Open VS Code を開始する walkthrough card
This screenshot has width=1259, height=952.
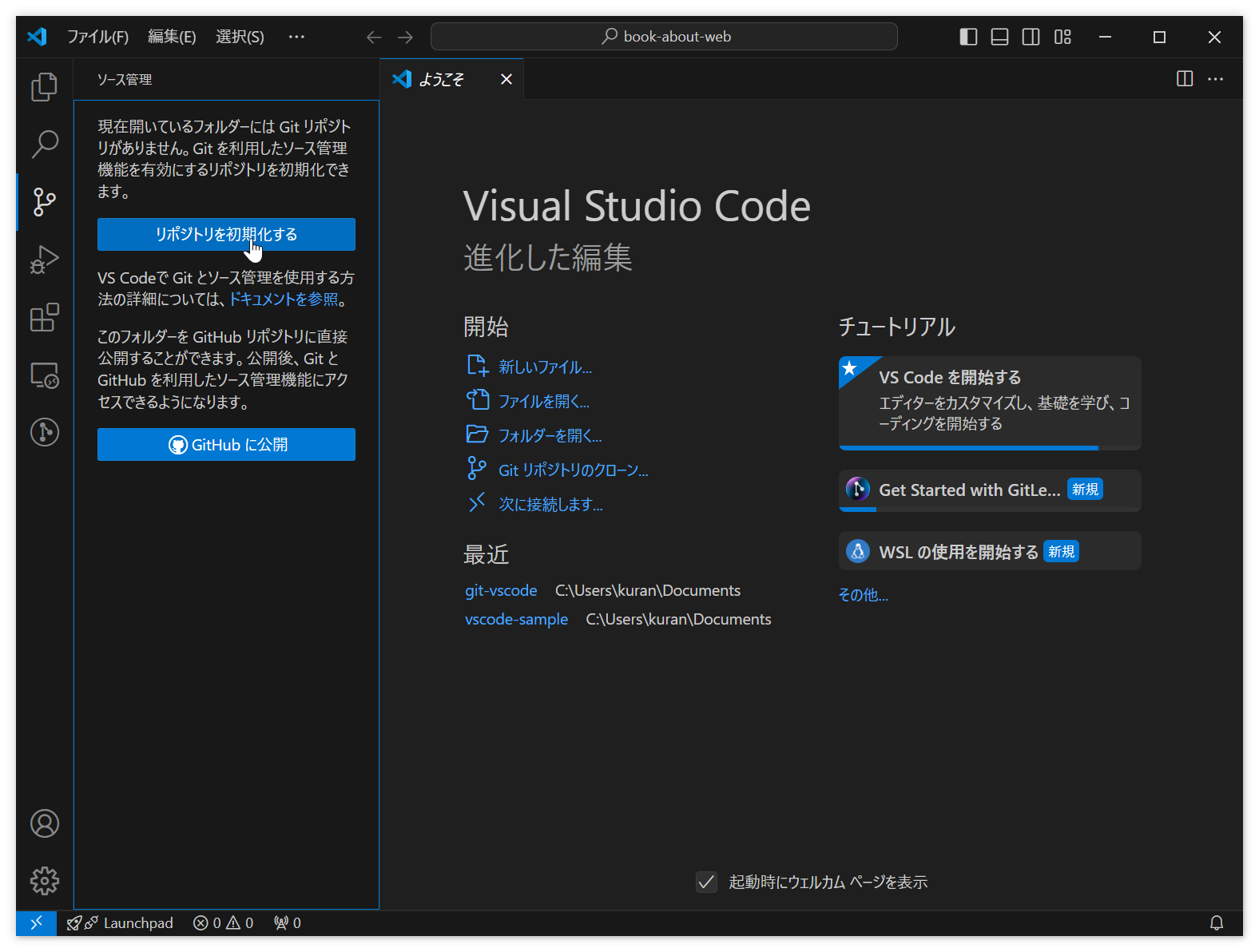pos(990,403)
